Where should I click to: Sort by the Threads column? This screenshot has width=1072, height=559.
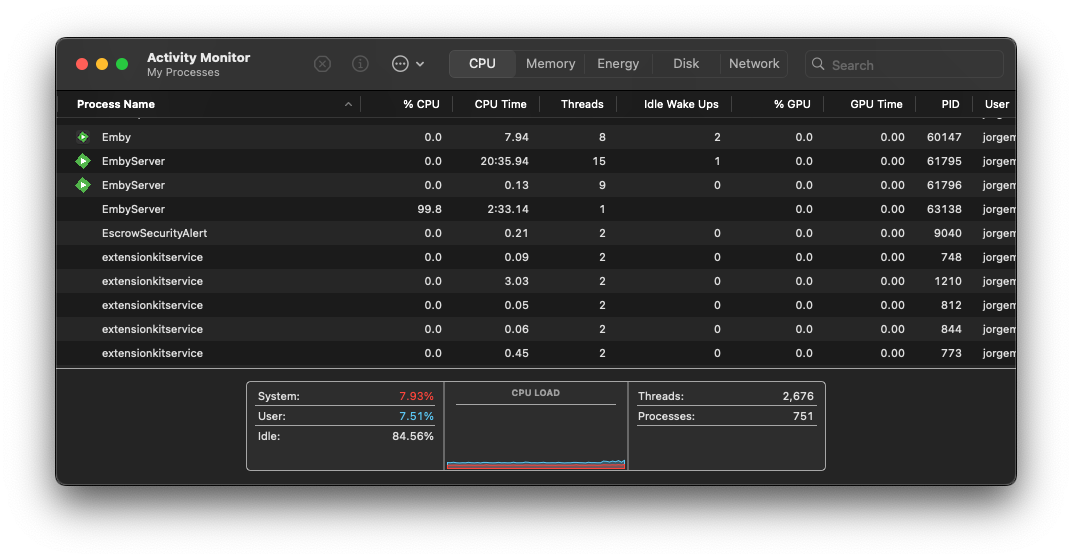[582, 104]
